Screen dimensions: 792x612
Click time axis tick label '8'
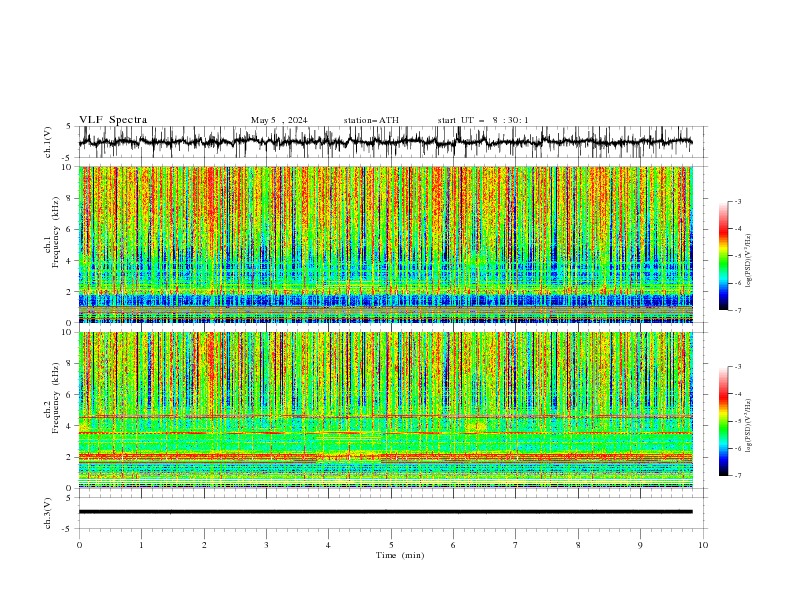coord(578,545)
